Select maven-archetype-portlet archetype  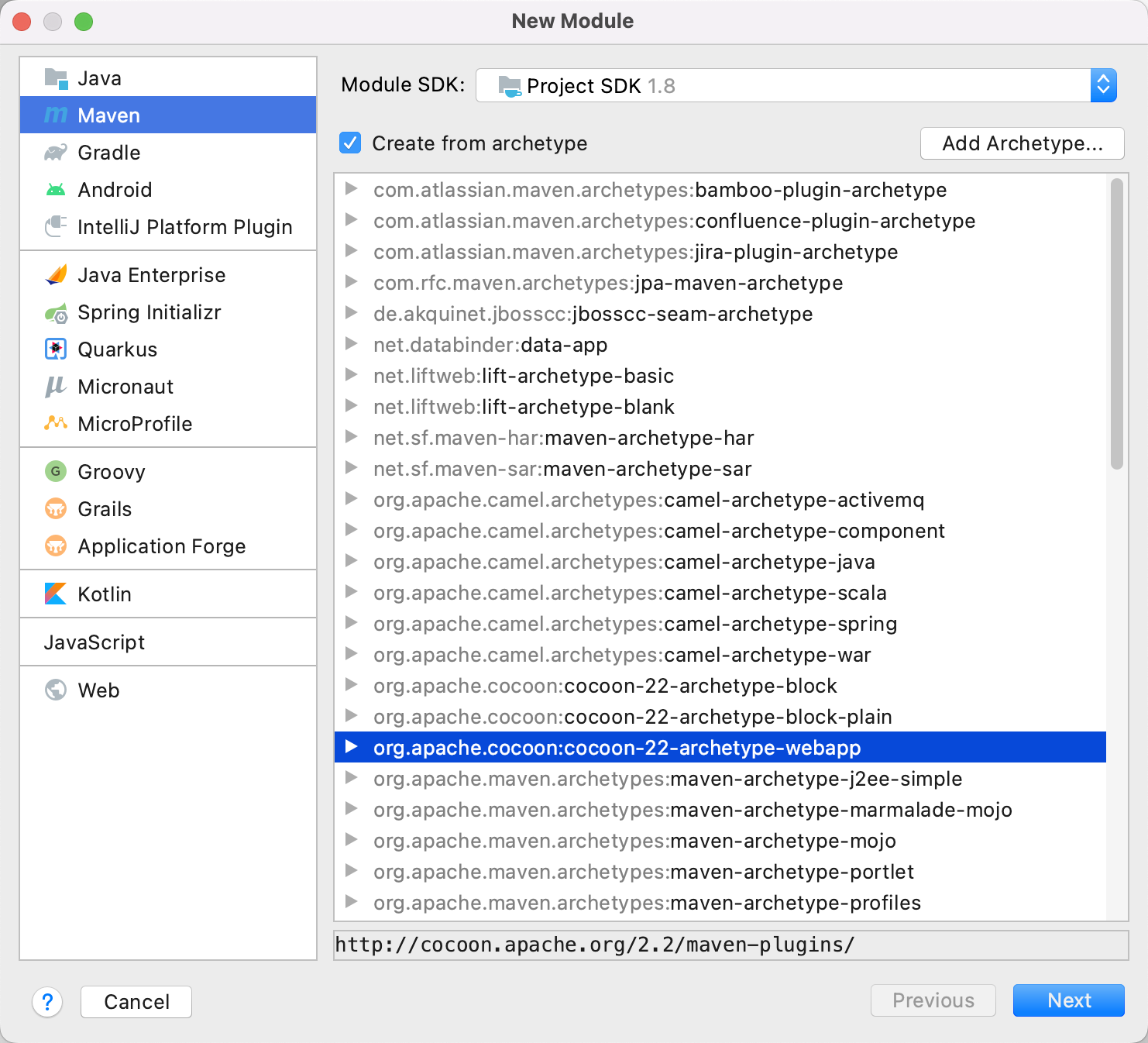pos(720,872)
